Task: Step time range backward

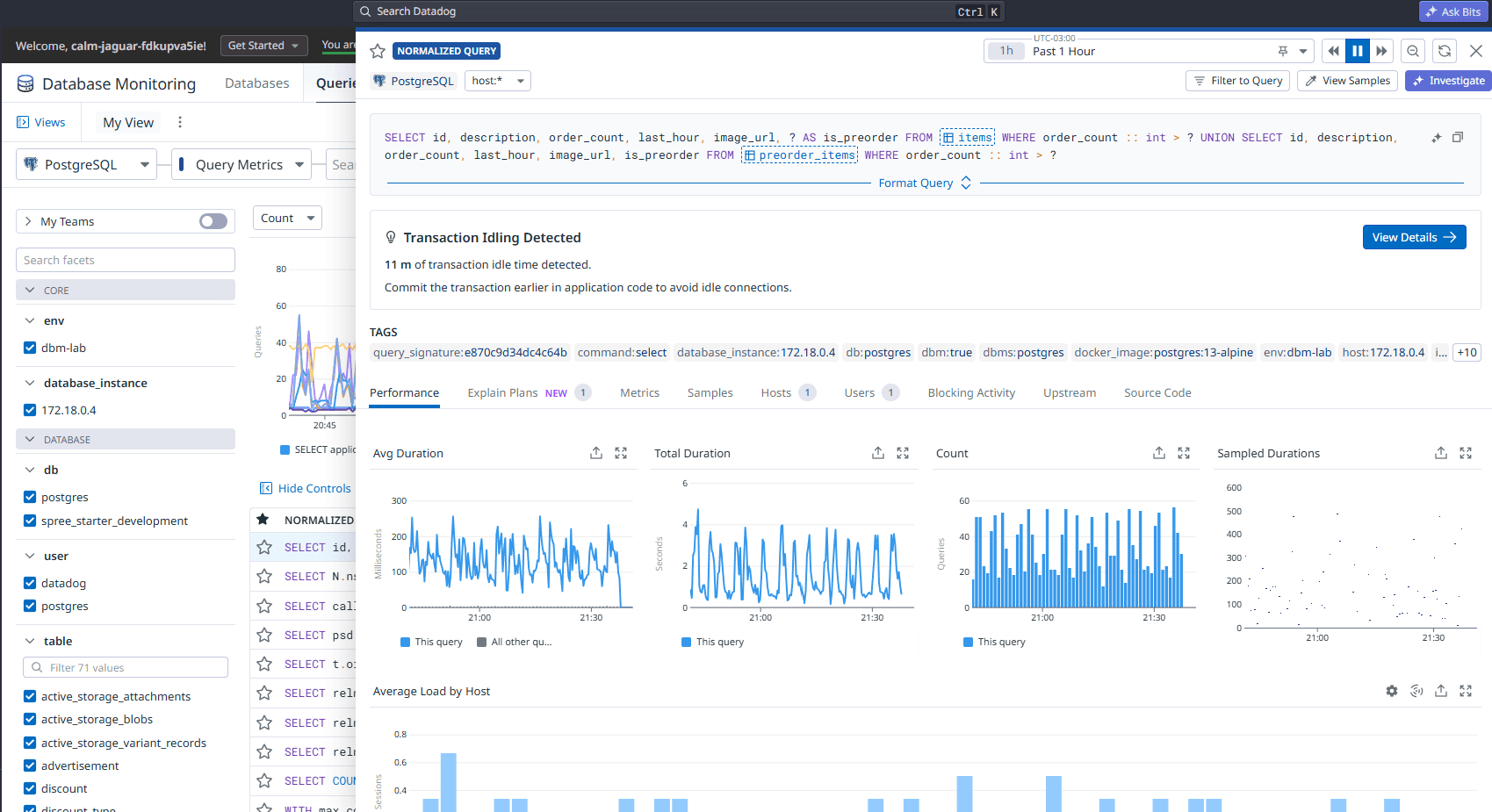Action: click(1333, 51)
